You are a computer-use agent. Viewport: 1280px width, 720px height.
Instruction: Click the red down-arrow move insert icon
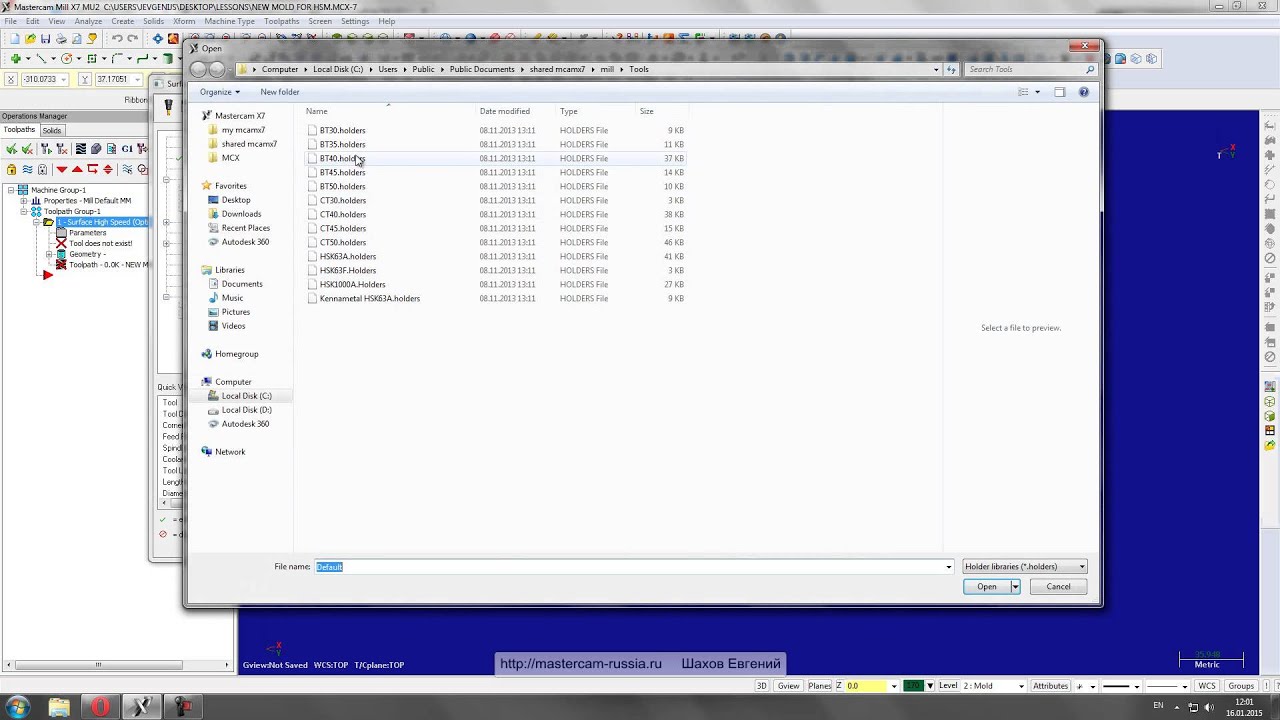point(61,169)
